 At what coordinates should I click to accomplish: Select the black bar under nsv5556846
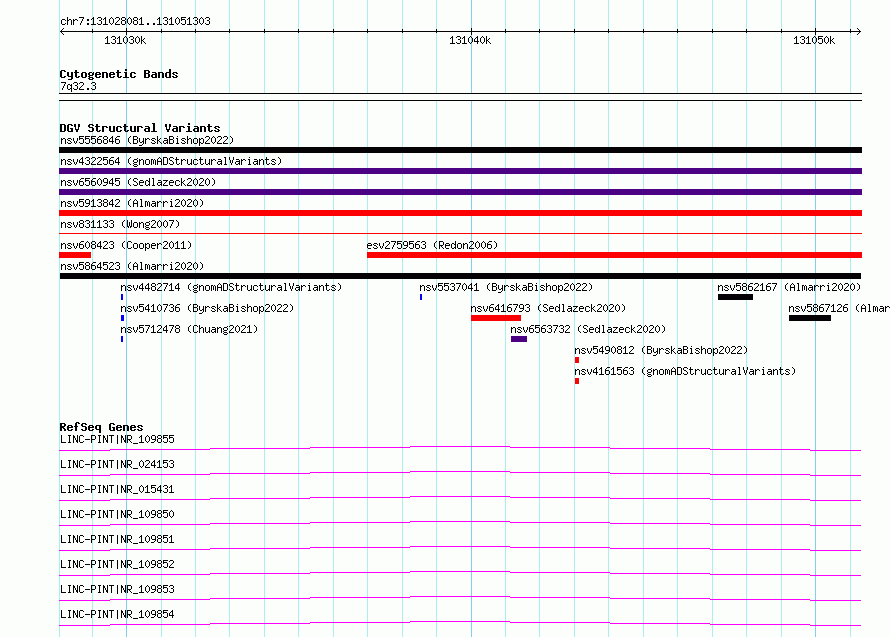click(460, 150)
